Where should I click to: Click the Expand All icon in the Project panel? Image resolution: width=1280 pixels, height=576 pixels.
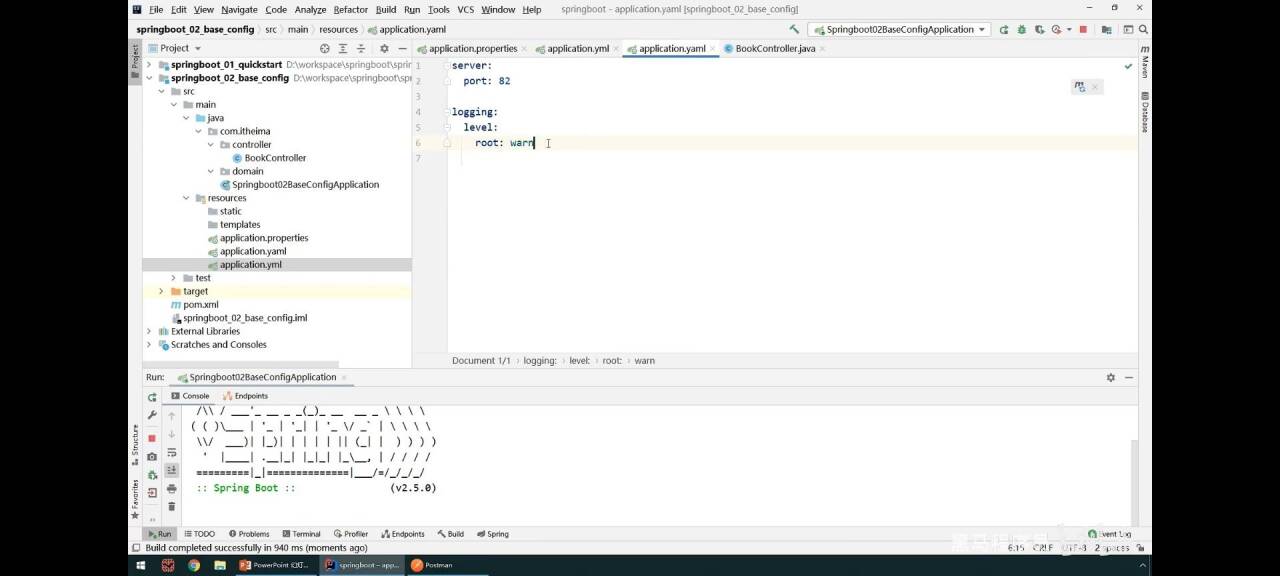pyautogui.click(x=343, y=48)
